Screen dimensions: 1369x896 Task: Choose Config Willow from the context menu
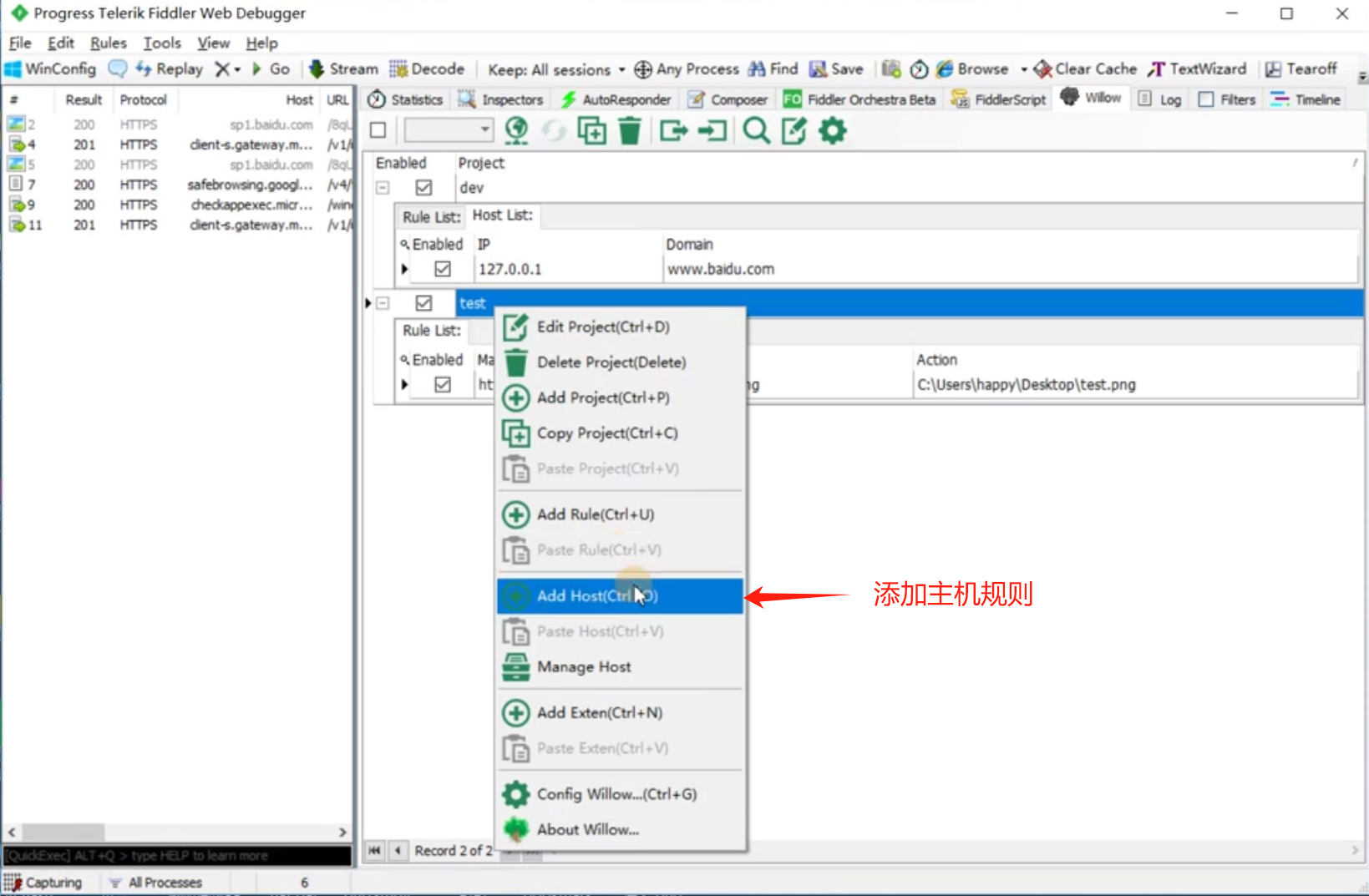click(620, 794)
